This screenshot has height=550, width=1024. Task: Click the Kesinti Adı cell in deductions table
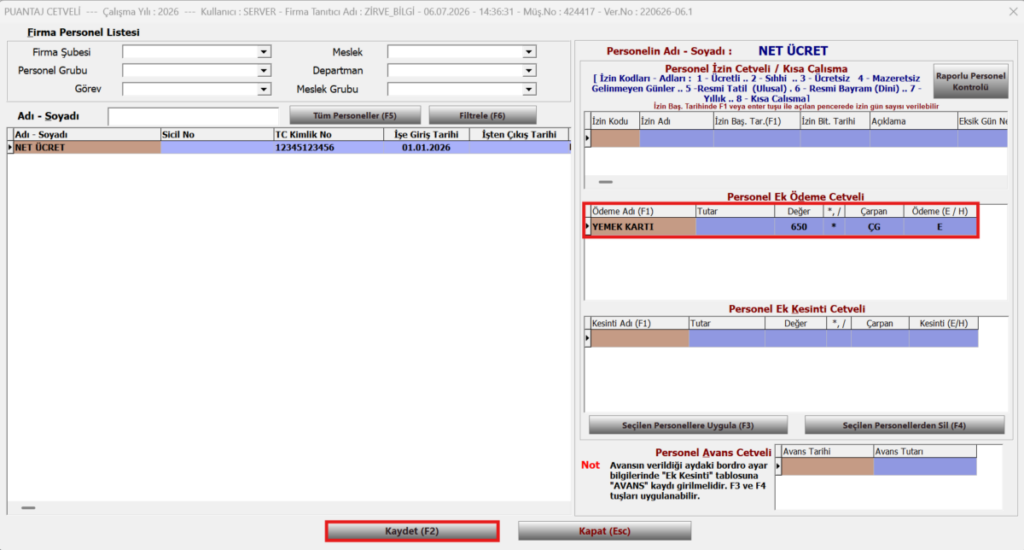639,338
